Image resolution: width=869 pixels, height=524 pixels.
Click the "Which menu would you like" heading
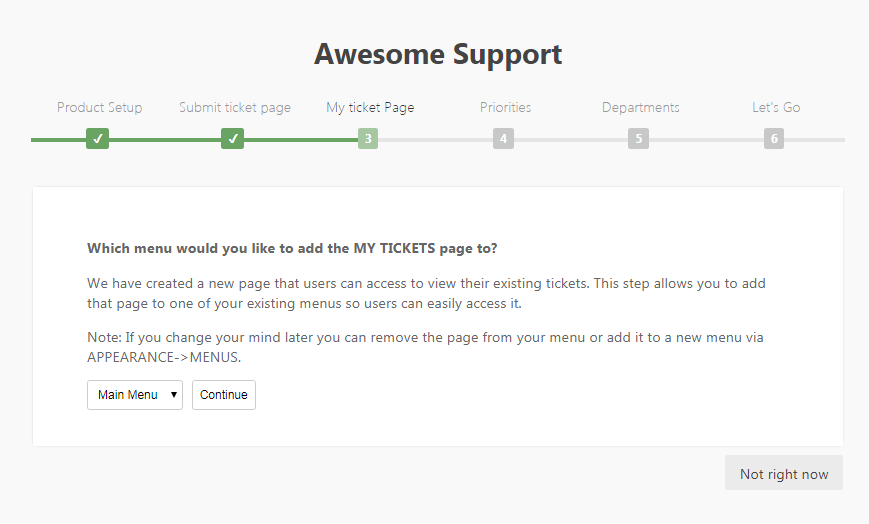(292, 248)
